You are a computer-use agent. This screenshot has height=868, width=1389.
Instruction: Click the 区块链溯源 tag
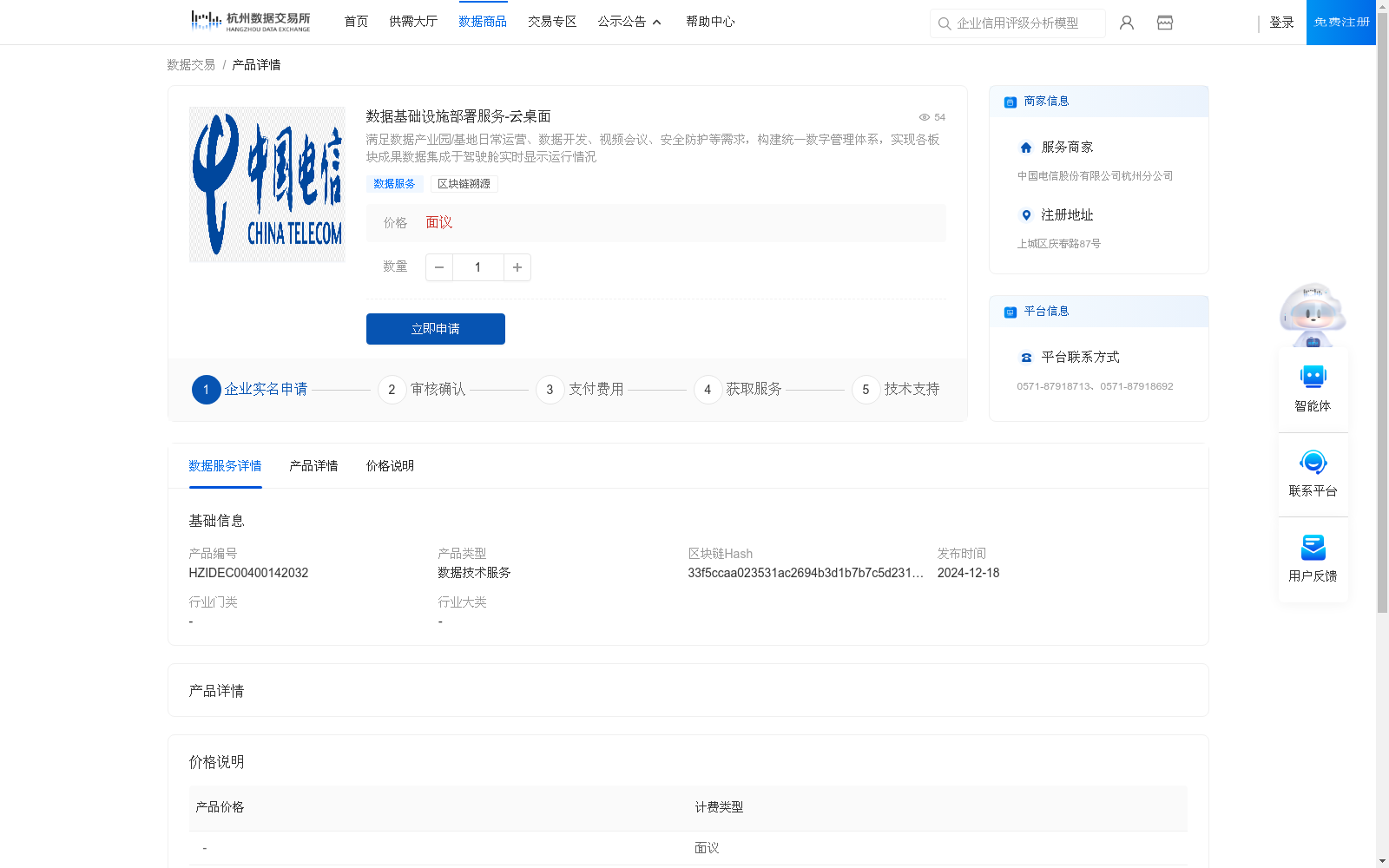464,184
